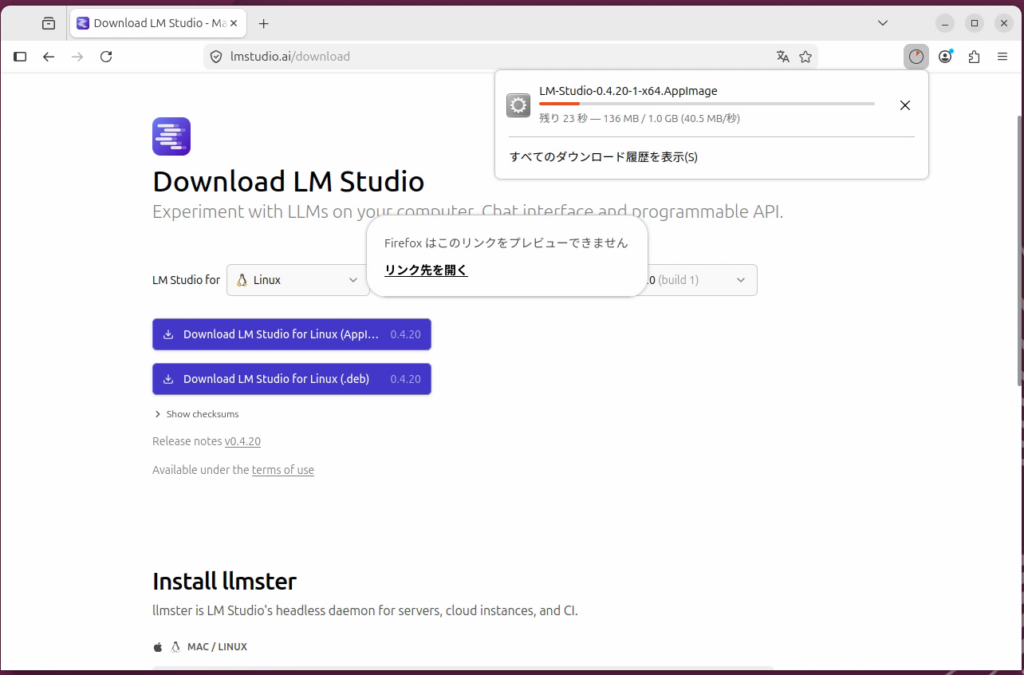
Task: Click the Apple icon beside MAC / LINUX
Action: 157,647
